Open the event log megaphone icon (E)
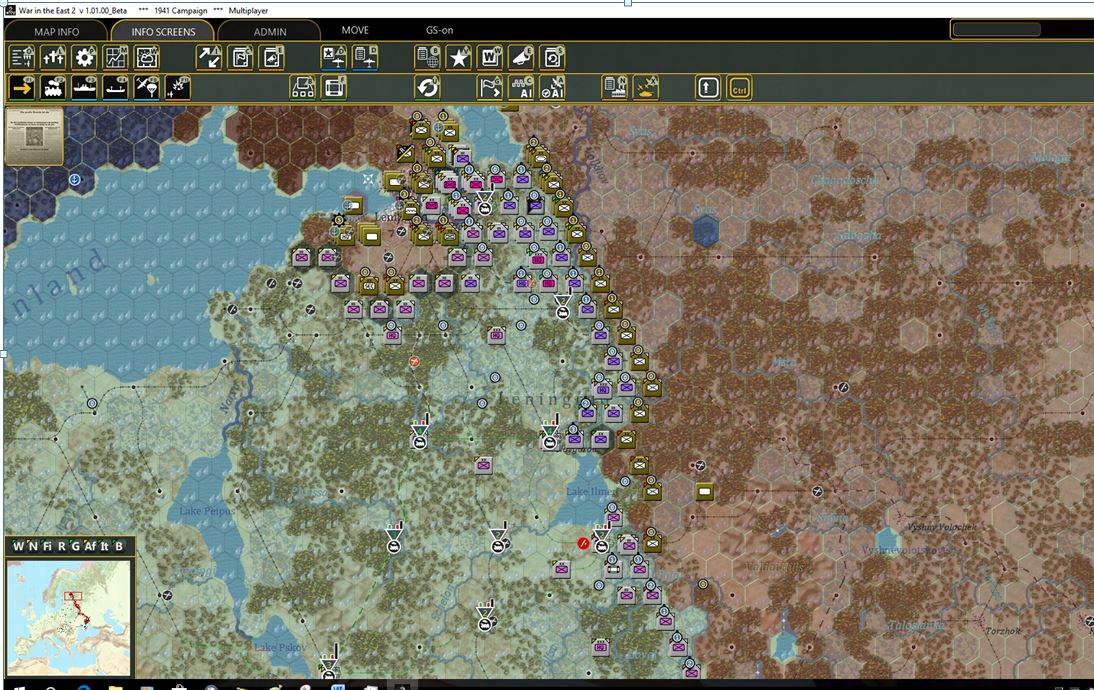The image size is (1094, 690). [x=521, y=57]
